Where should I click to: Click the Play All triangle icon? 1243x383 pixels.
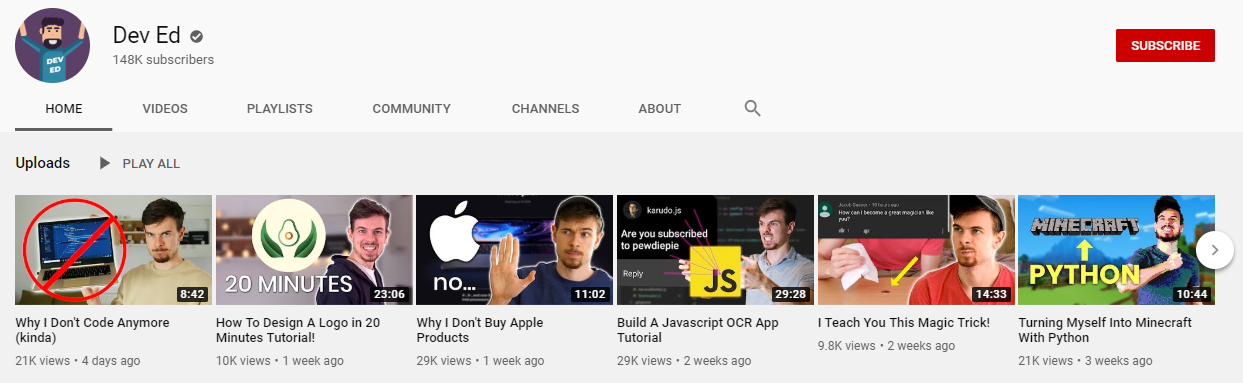click(105, 163)
